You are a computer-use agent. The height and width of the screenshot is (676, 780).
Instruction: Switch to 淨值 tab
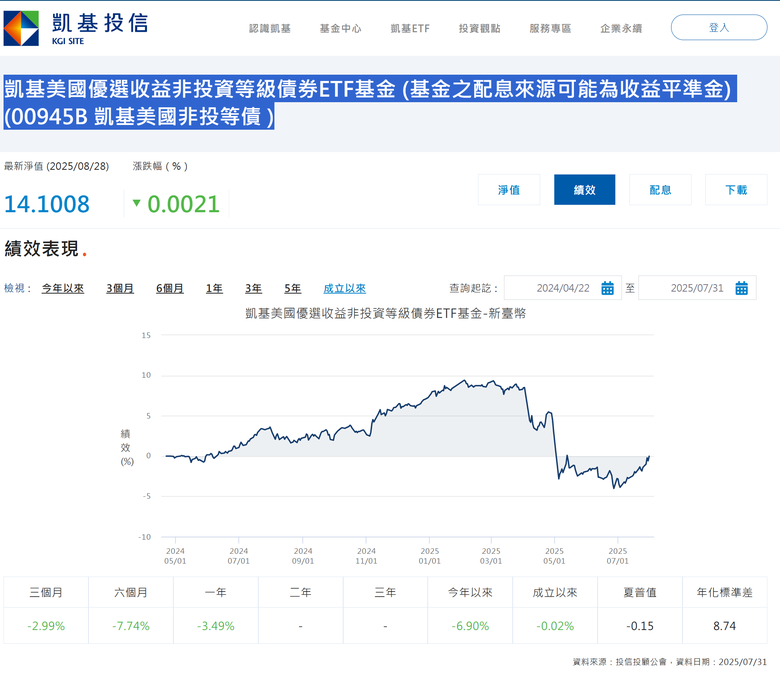509,190
